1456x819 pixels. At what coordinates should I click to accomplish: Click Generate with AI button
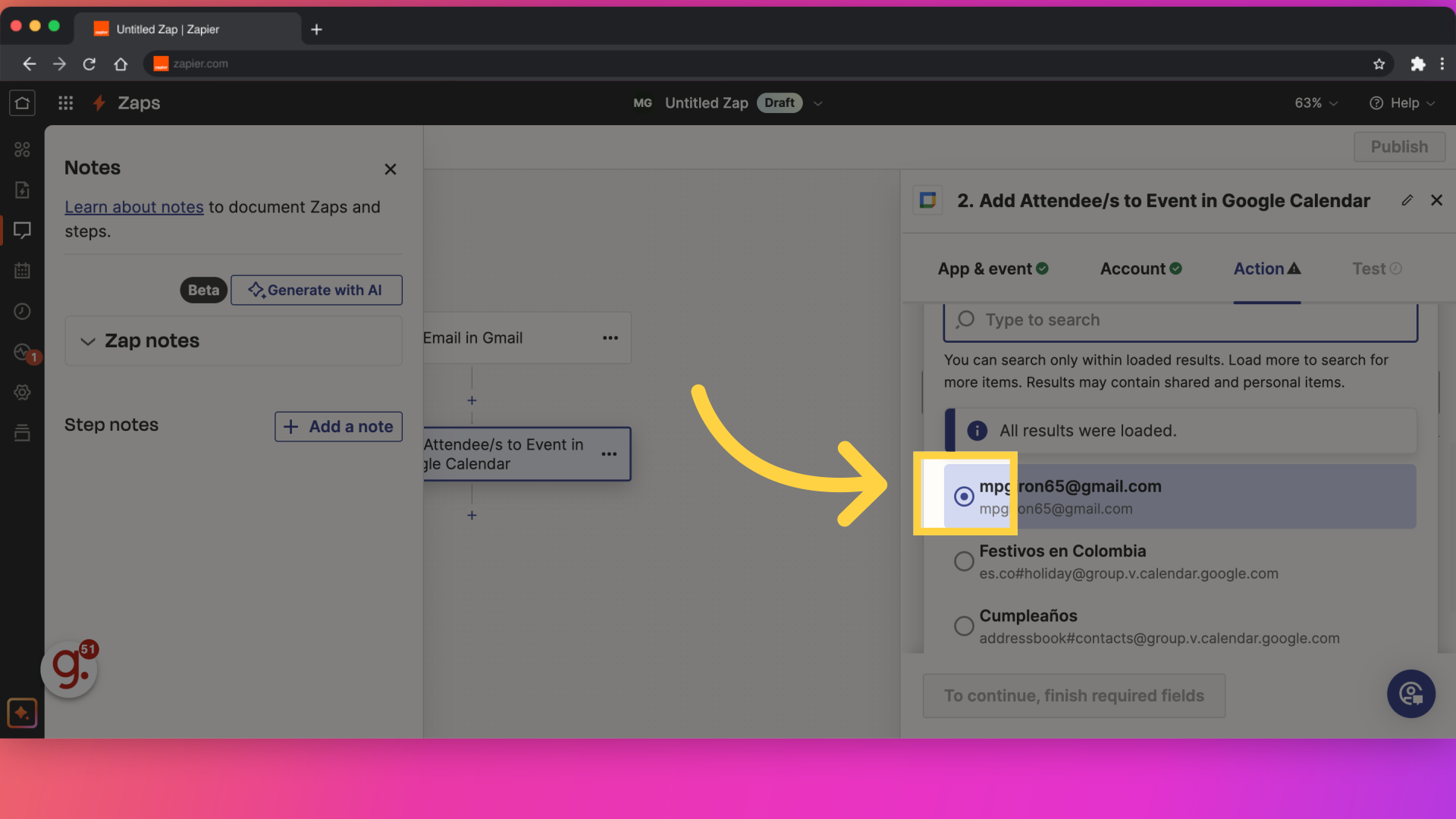click(316, 290)
